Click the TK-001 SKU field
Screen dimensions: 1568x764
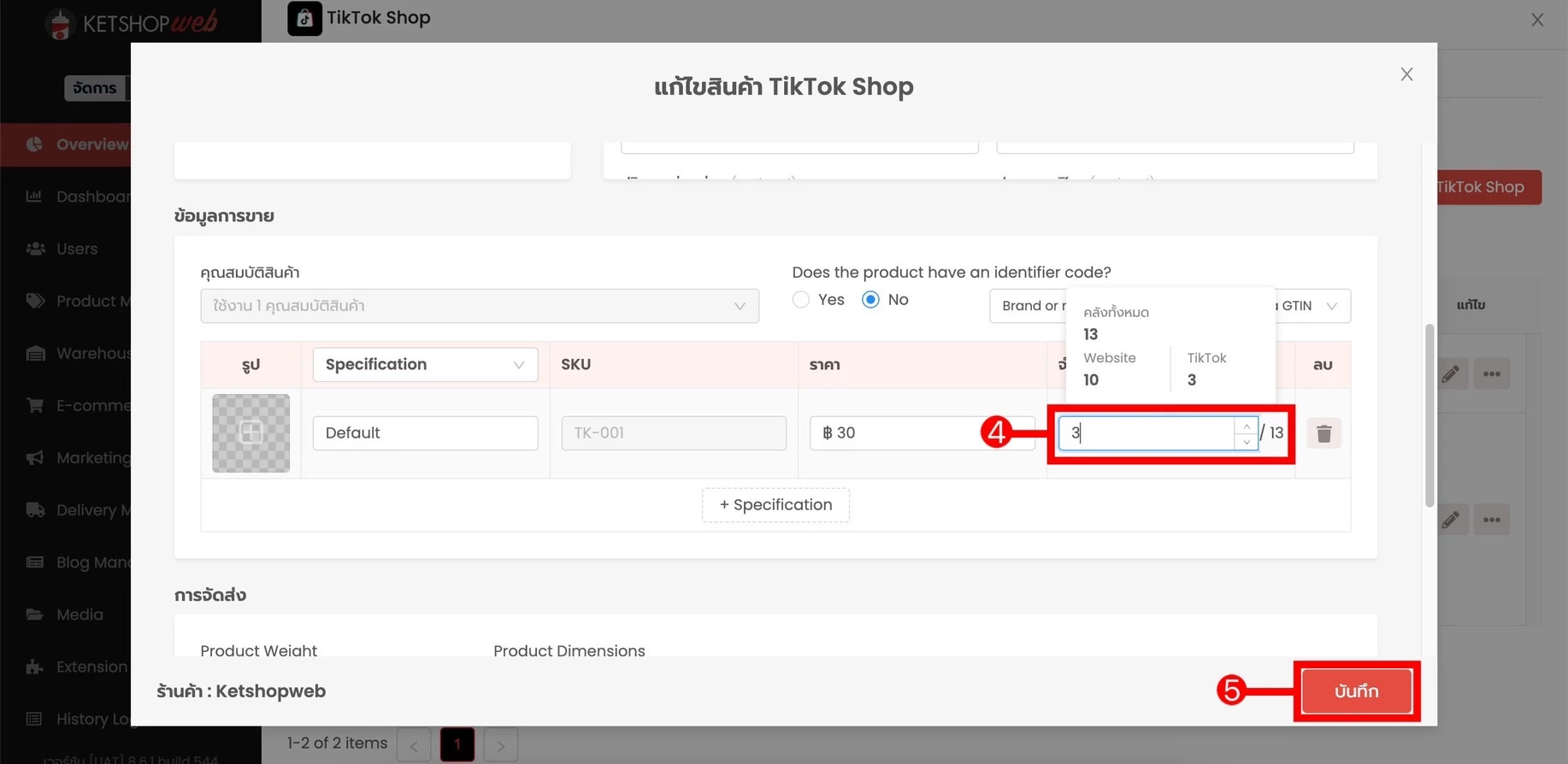(674, 433)
